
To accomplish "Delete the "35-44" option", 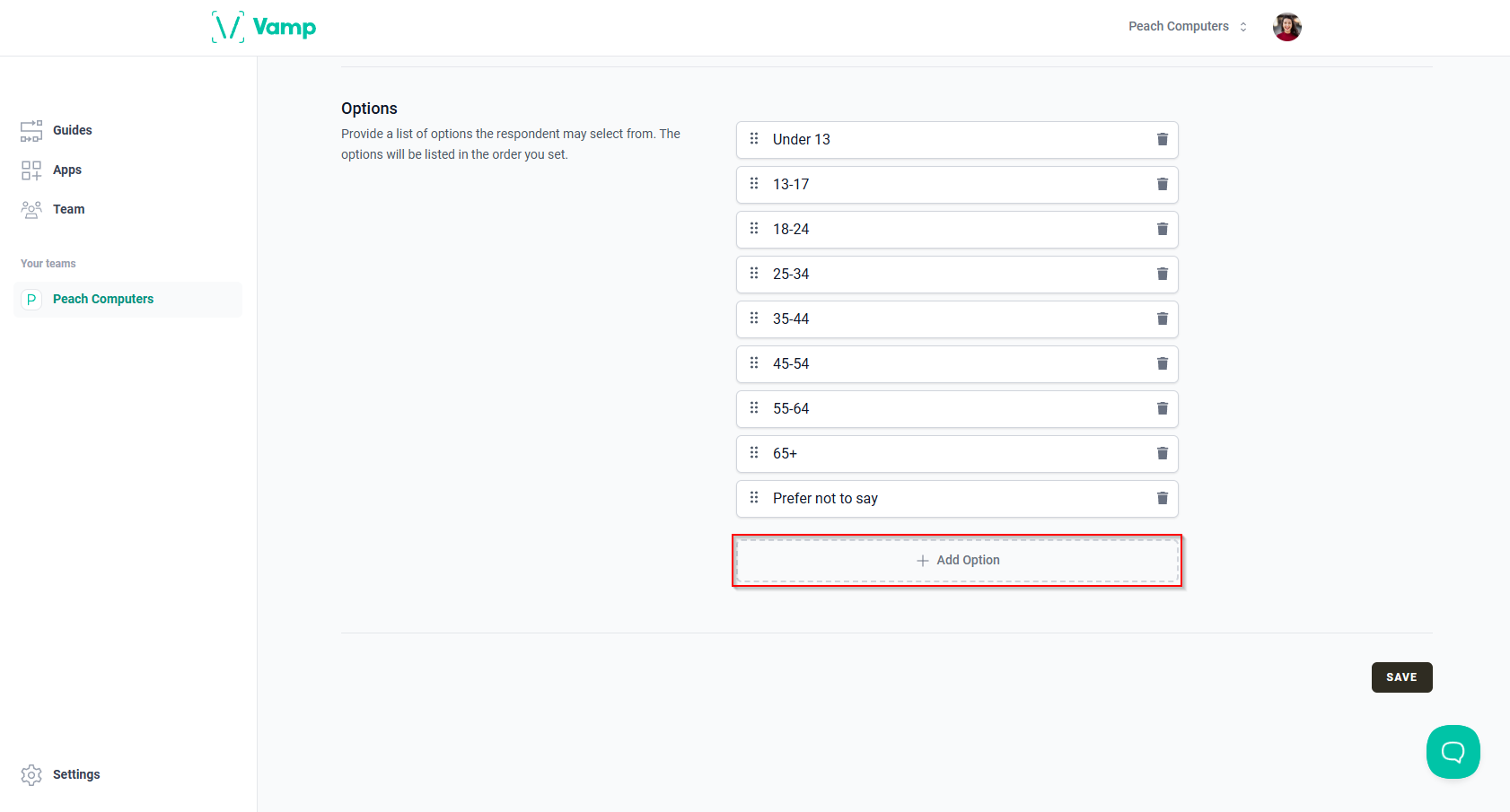I will (x=1162, y=319).
